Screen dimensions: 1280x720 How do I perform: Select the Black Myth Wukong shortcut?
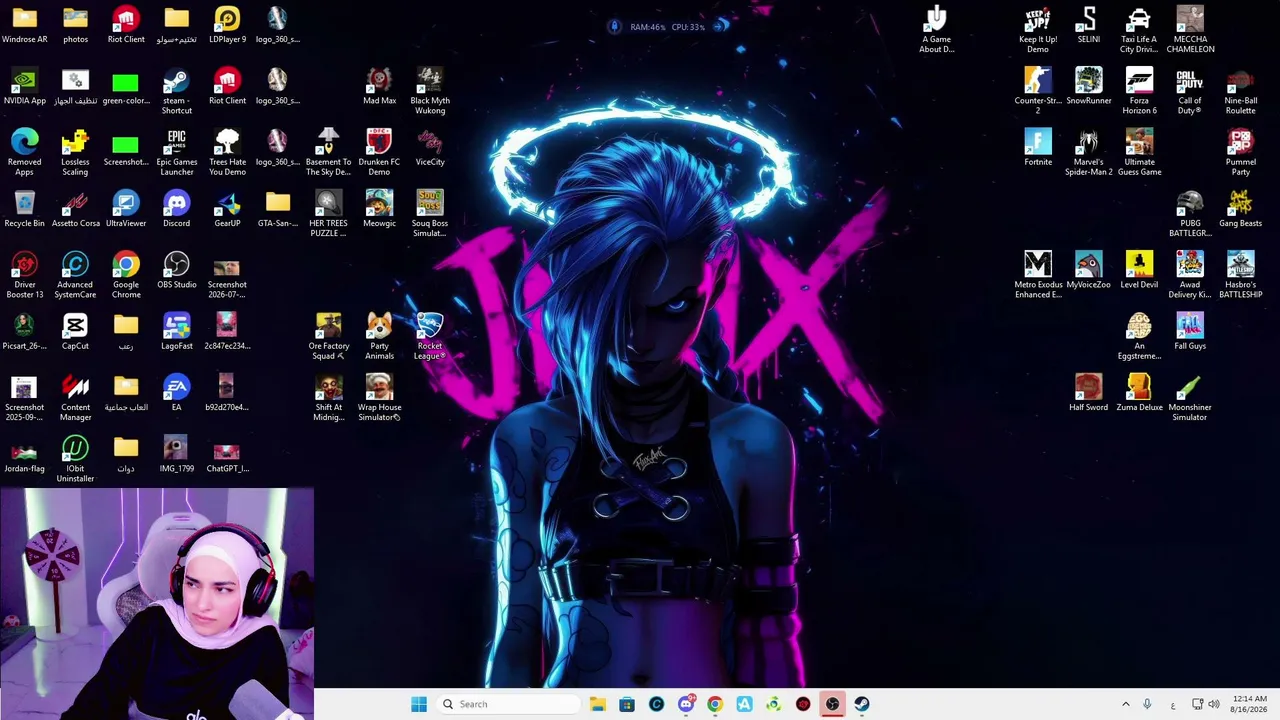pyautogui.click(x=430, y=92)
